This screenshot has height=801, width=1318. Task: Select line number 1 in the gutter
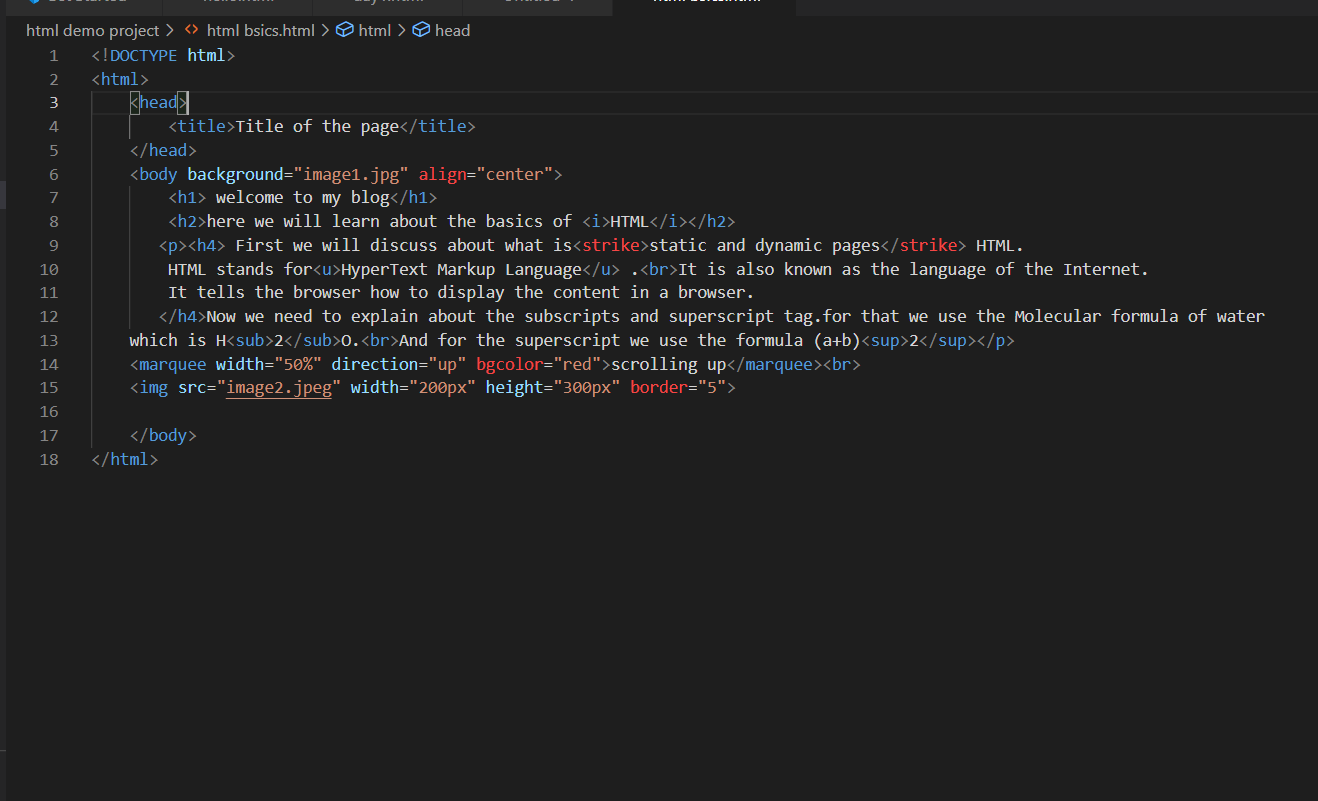[54, 55]
